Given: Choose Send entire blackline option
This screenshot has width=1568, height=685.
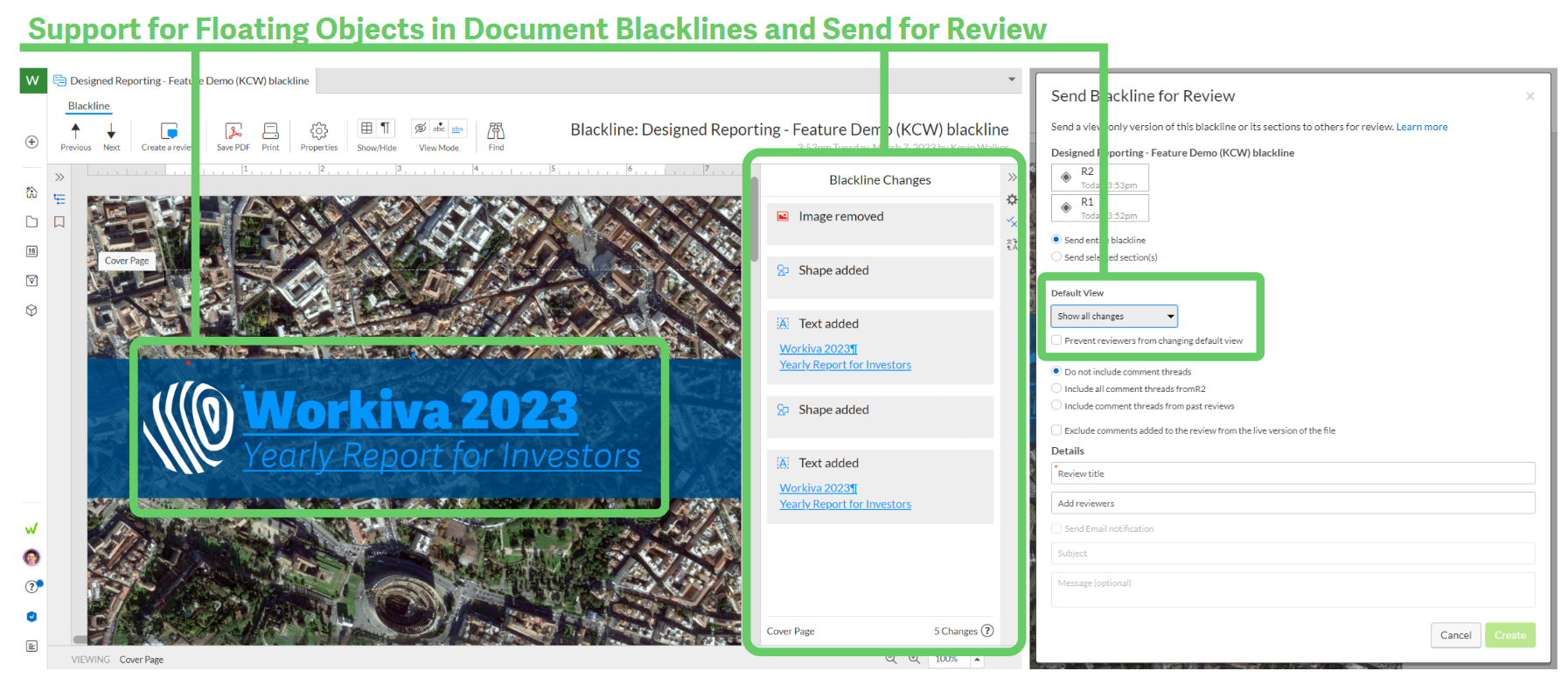Looking at the screenshot, I should 1056,240.
